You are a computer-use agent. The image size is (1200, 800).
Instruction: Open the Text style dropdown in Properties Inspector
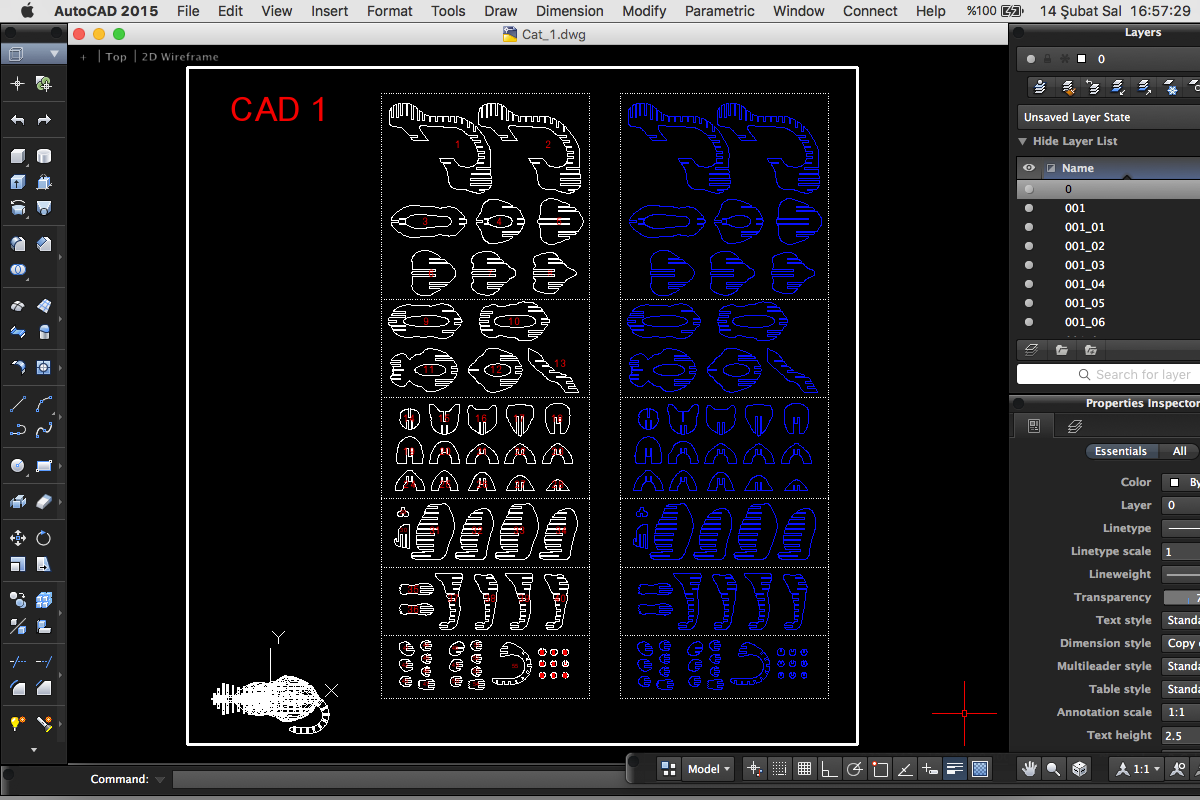point(1181,620)
